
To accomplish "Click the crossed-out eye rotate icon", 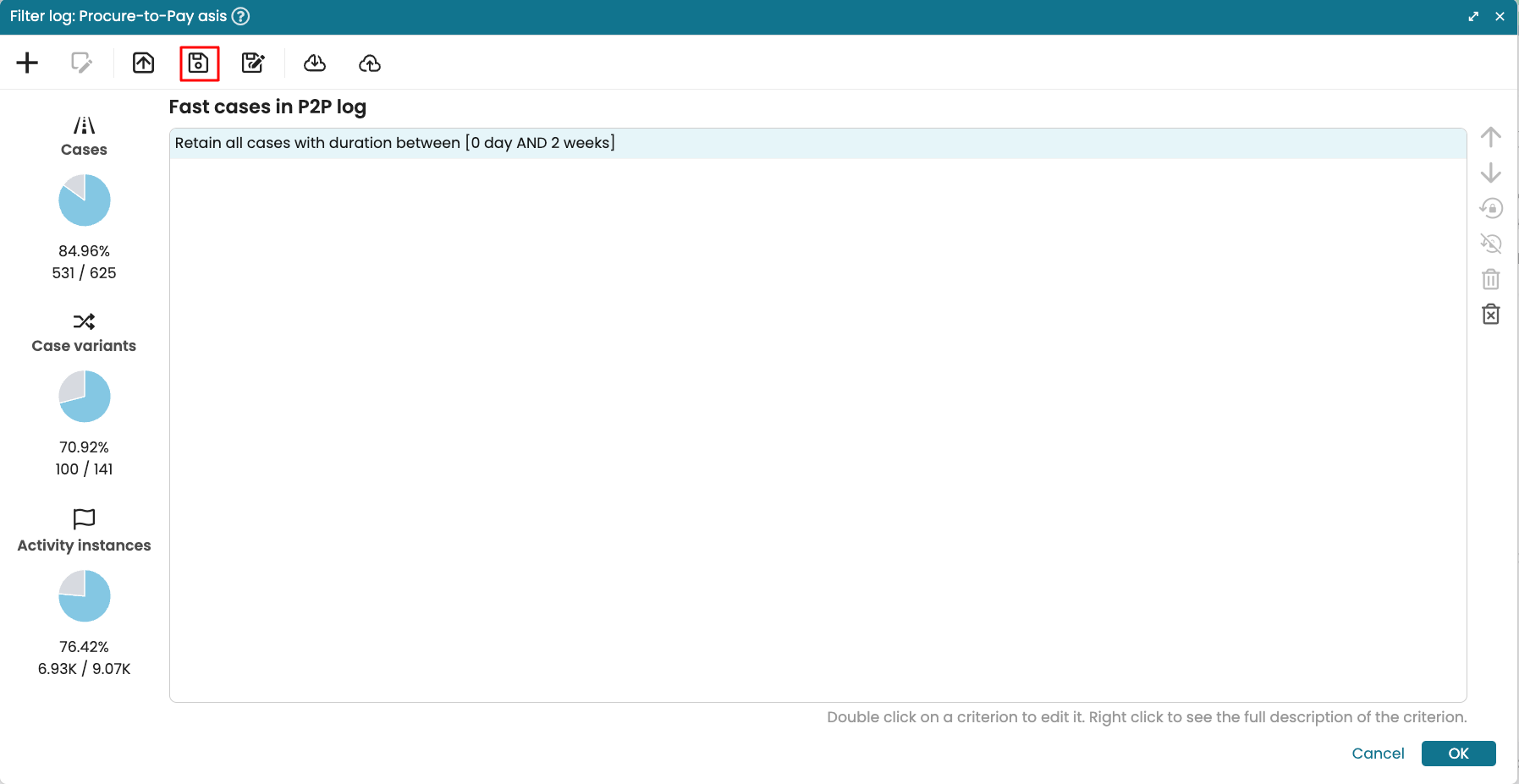I will point(1490,244).
